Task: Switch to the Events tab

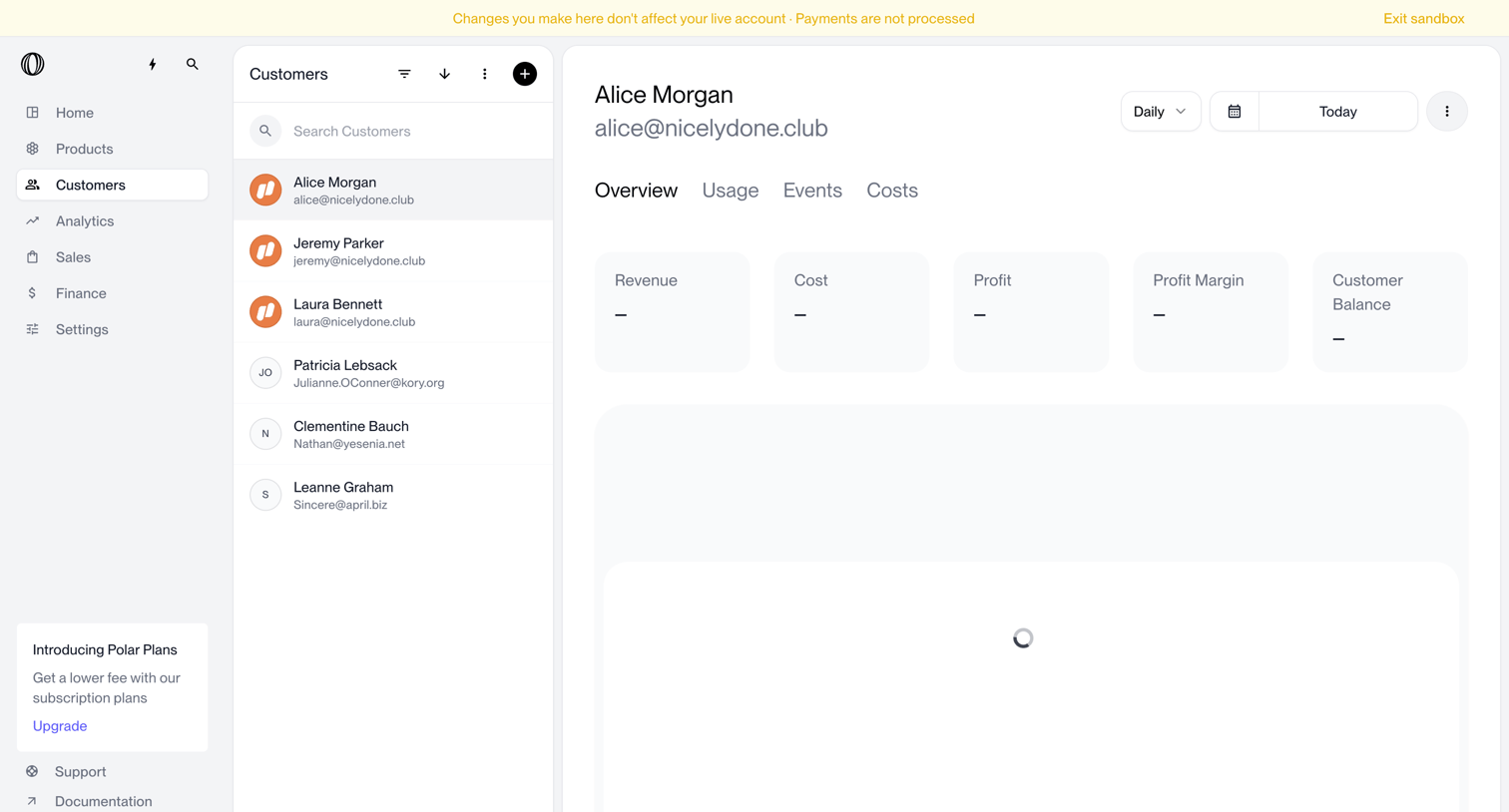Action: coord(812,191)
